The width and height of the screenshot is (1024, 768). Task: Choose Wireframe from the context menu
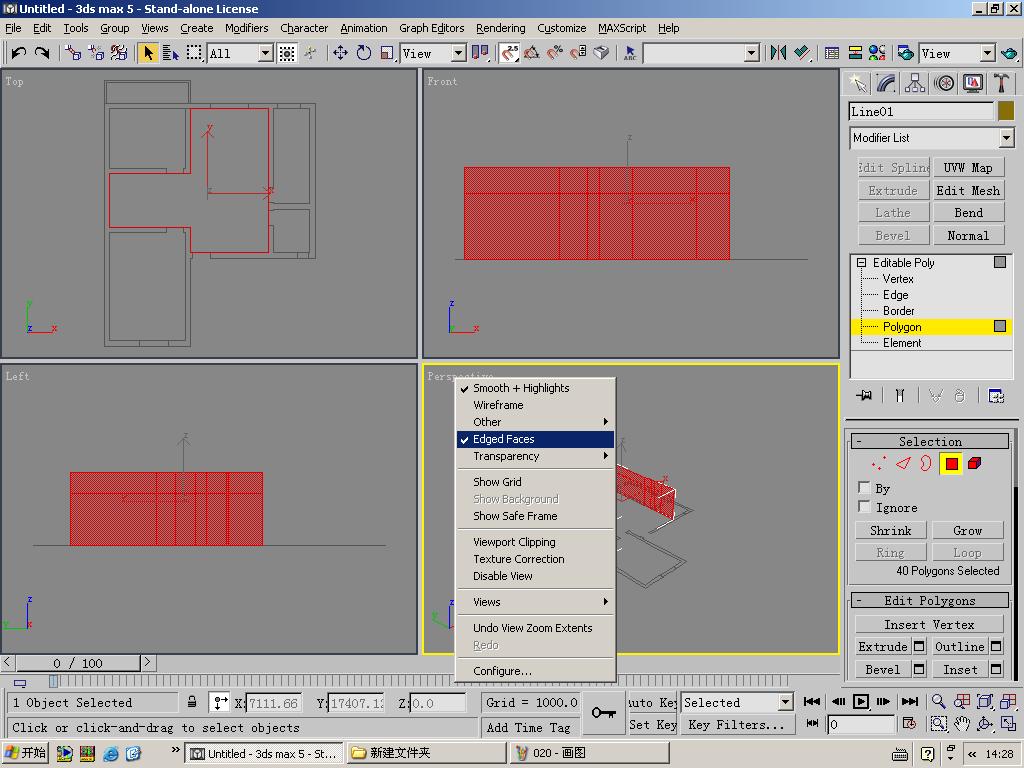498,405
